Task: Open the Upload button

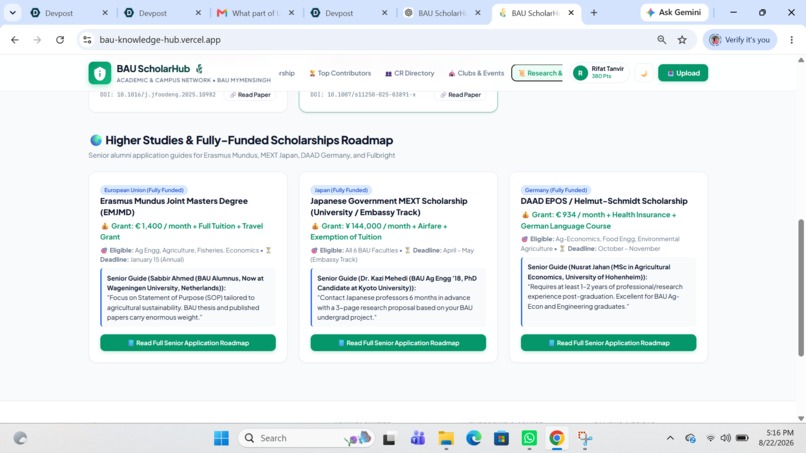Action: 683,73
